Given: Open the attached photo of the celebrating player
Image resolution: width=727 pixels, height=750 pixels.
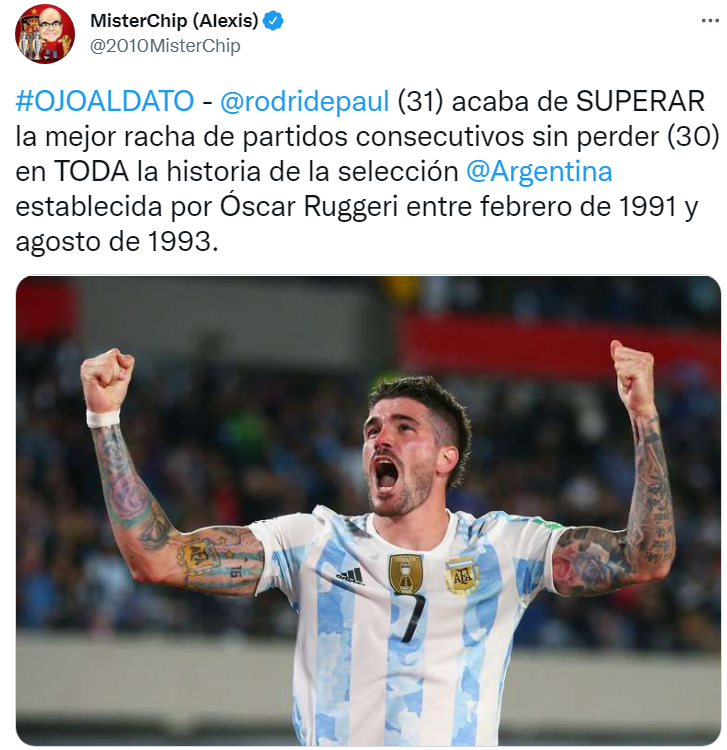Looking at the screenshot, I should coord(368,511).
